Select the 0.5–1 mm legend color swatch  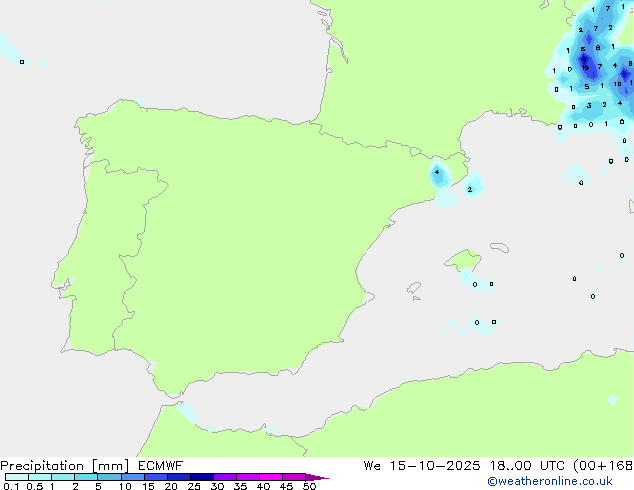point(40,477)
